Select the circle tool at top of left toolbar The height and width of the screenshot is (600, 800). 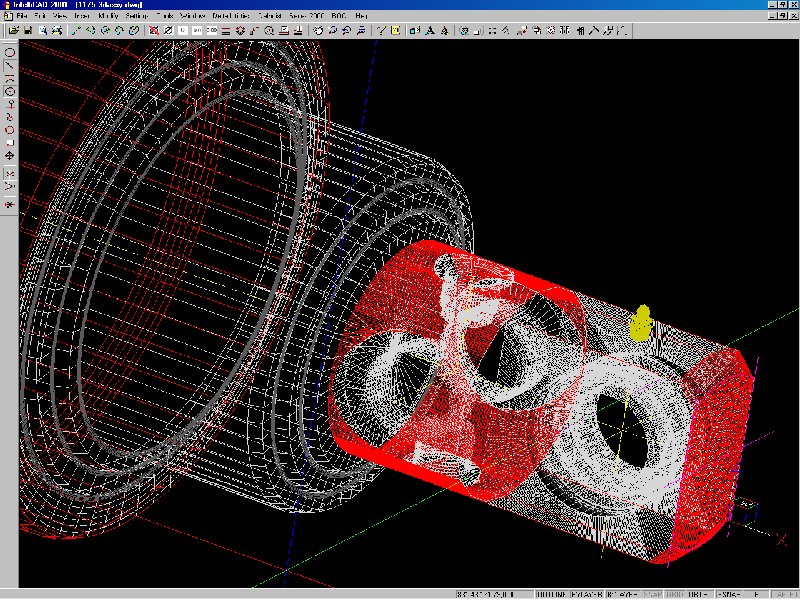point(9,53)
